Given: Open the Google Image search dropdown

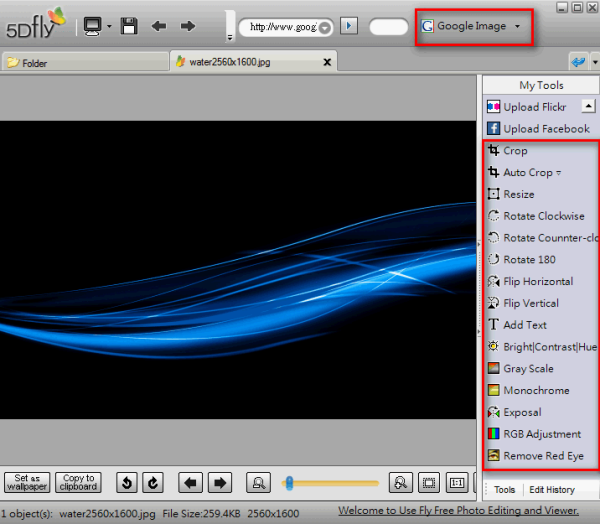Looking at the screenshot, I should (x=517, y=26).
